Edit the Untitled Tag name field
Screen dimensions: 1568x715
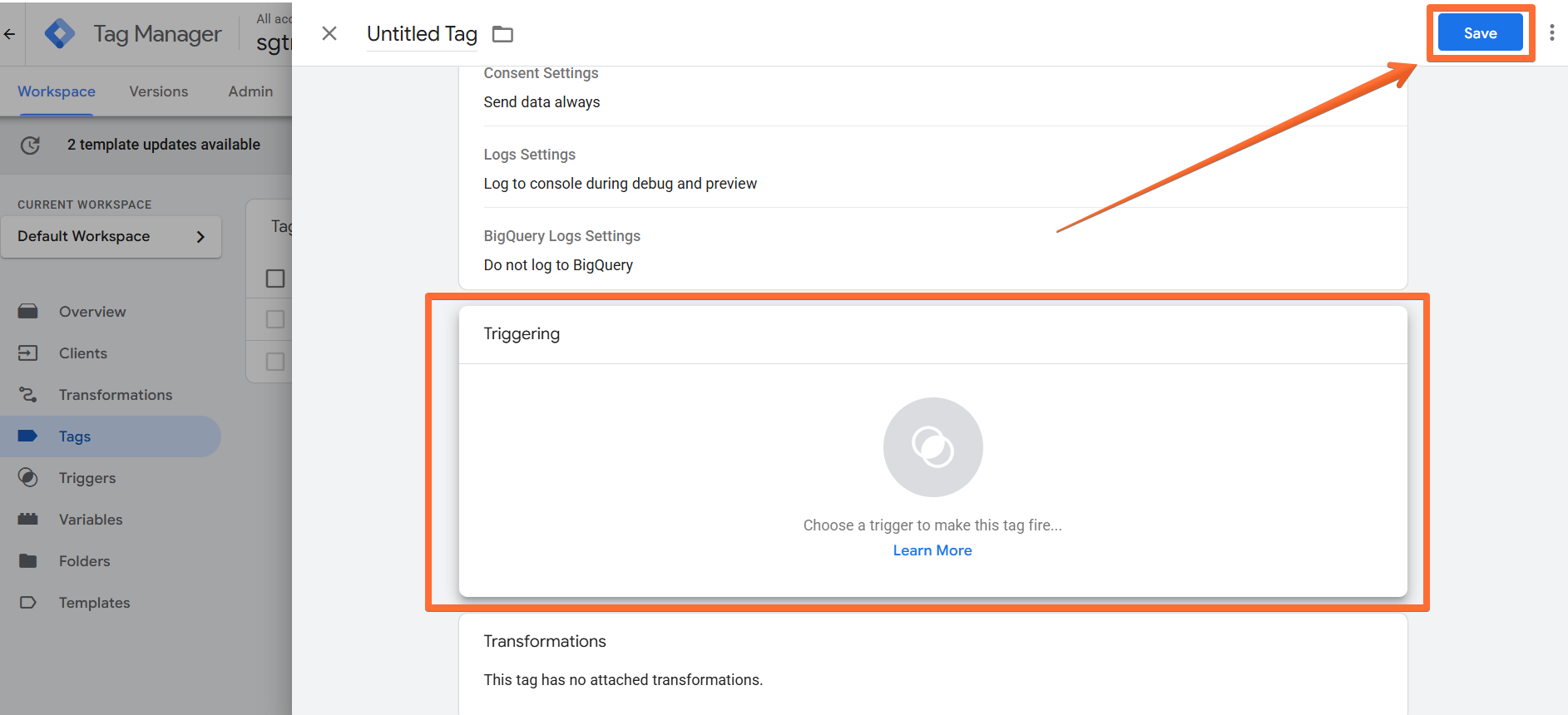tap(422, 34)
